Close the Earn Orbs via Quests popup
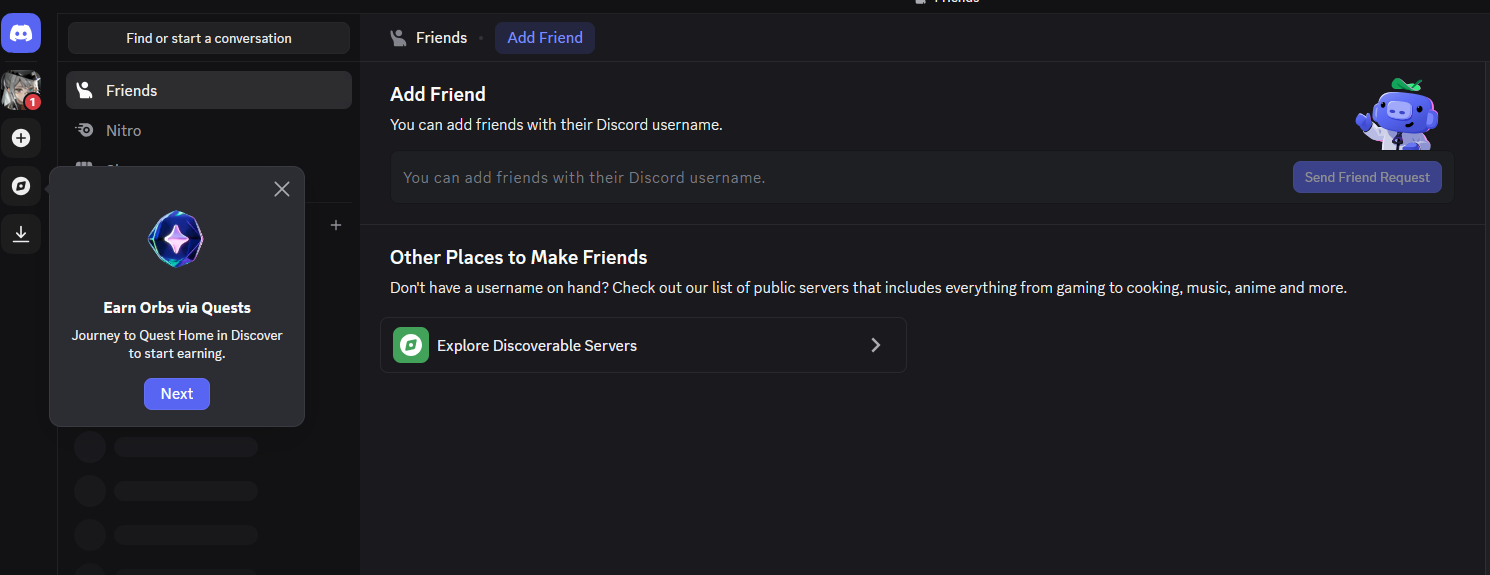 282,189
